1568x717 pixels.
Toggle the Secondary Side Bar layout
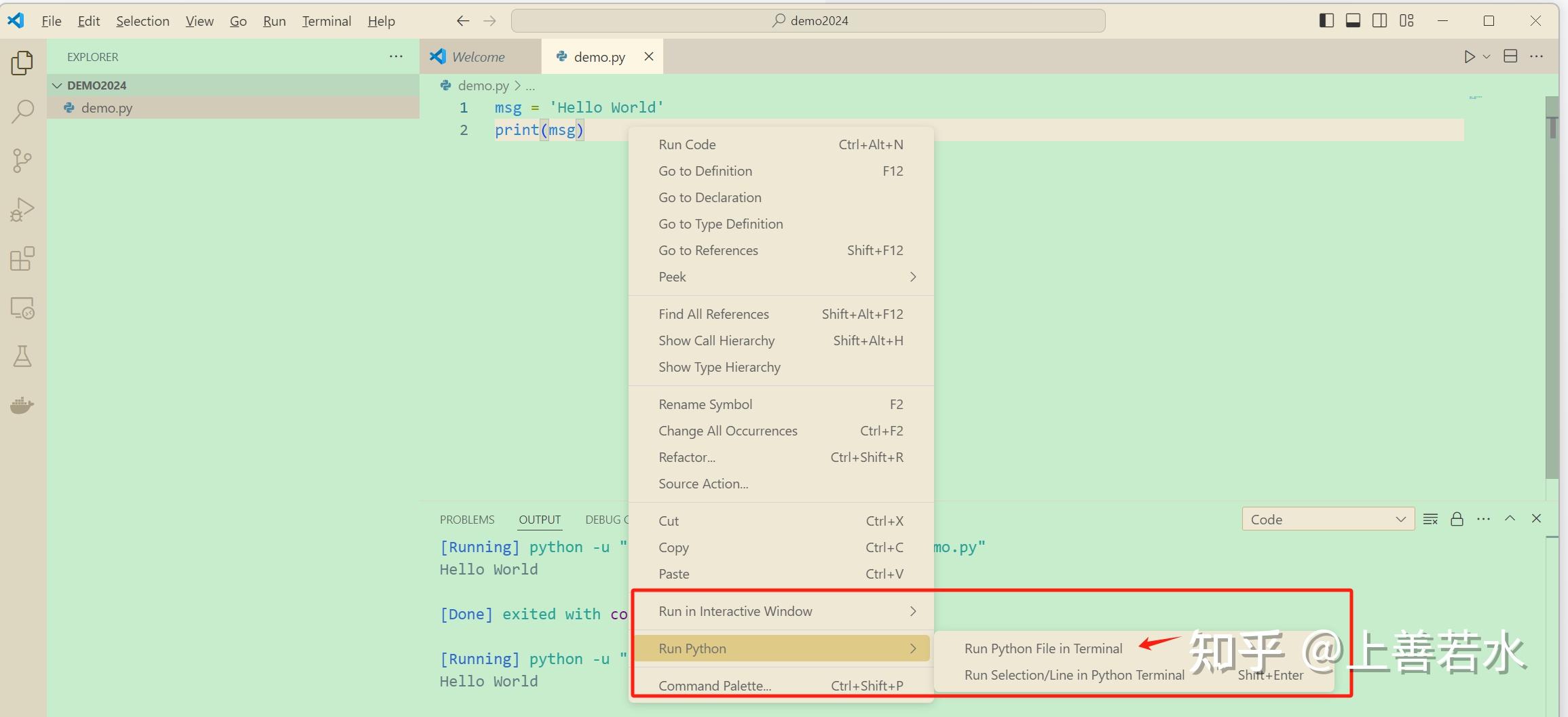(1379, 21)
